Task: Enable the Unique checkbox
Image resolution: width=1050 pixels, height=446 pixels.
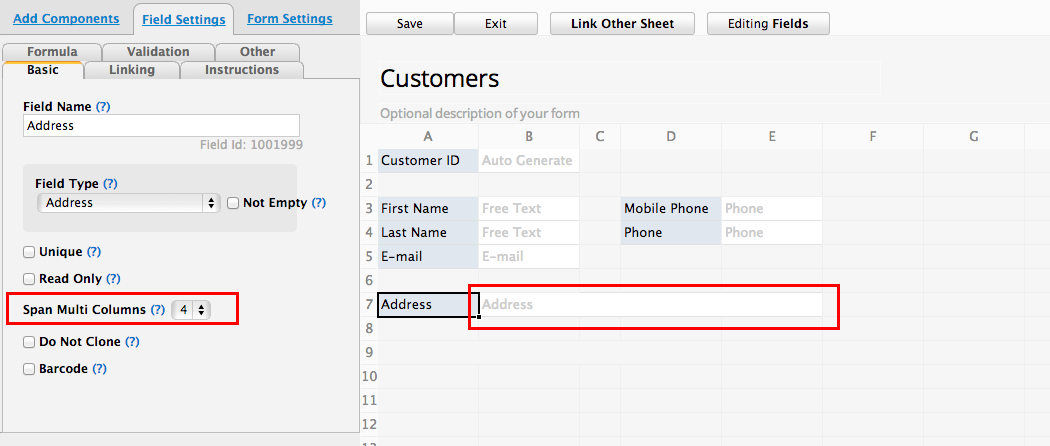Action: [x=29, y=252]
